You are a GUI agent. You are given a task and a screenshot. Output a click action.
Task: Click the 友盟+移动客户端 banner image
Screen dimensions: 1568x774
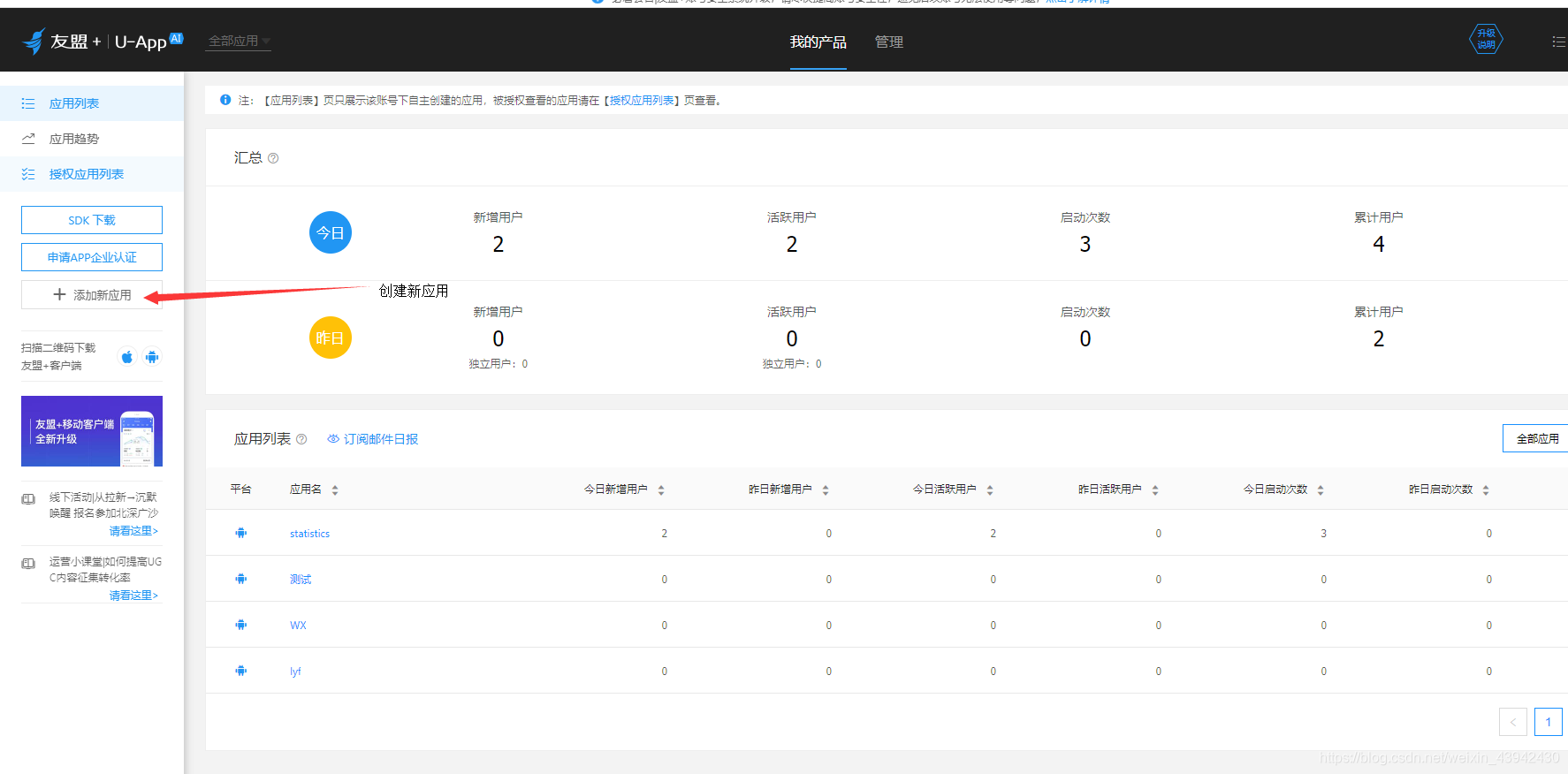point(92,431)
